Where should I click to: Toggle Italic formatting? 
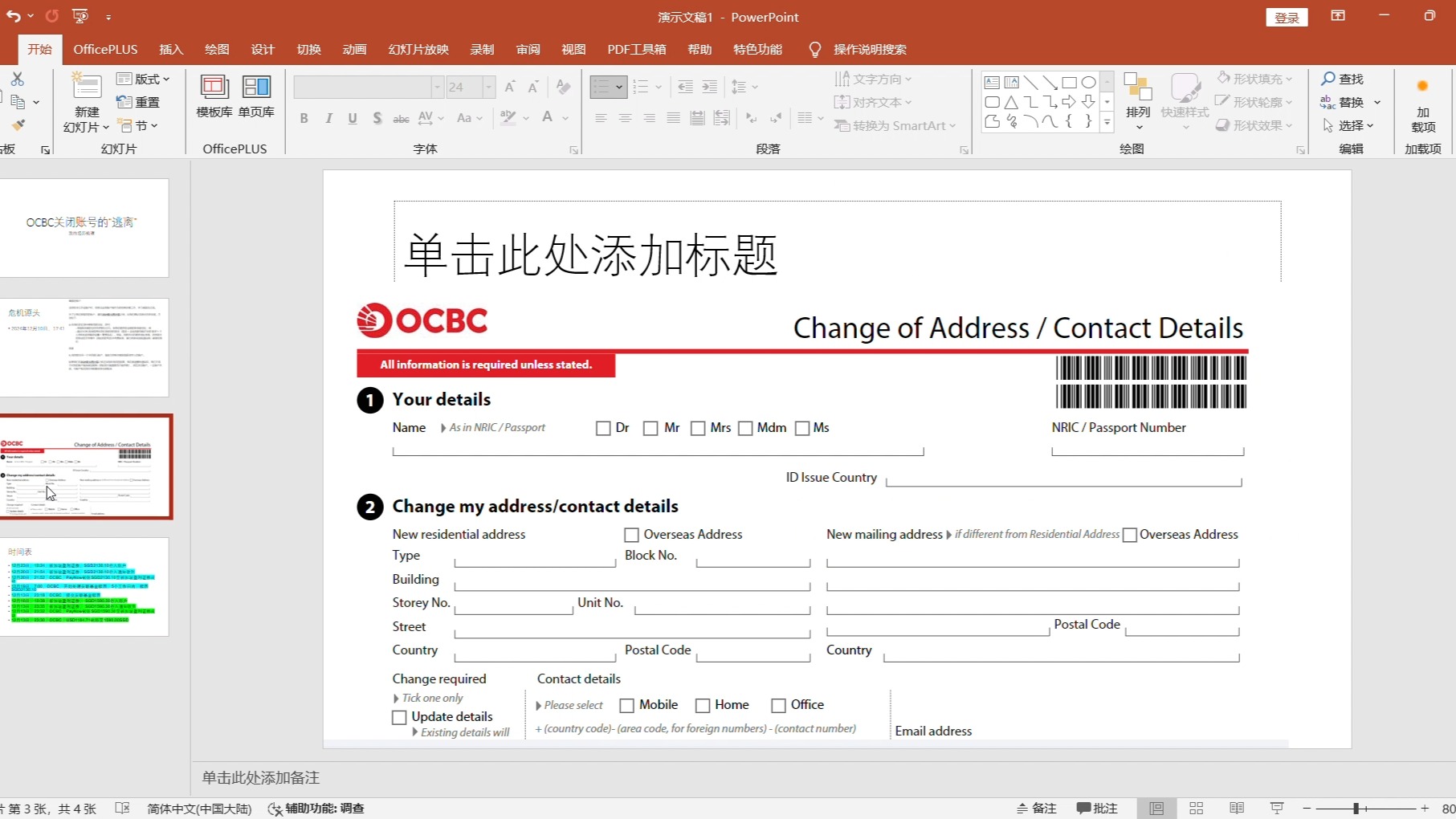[328, 118]
